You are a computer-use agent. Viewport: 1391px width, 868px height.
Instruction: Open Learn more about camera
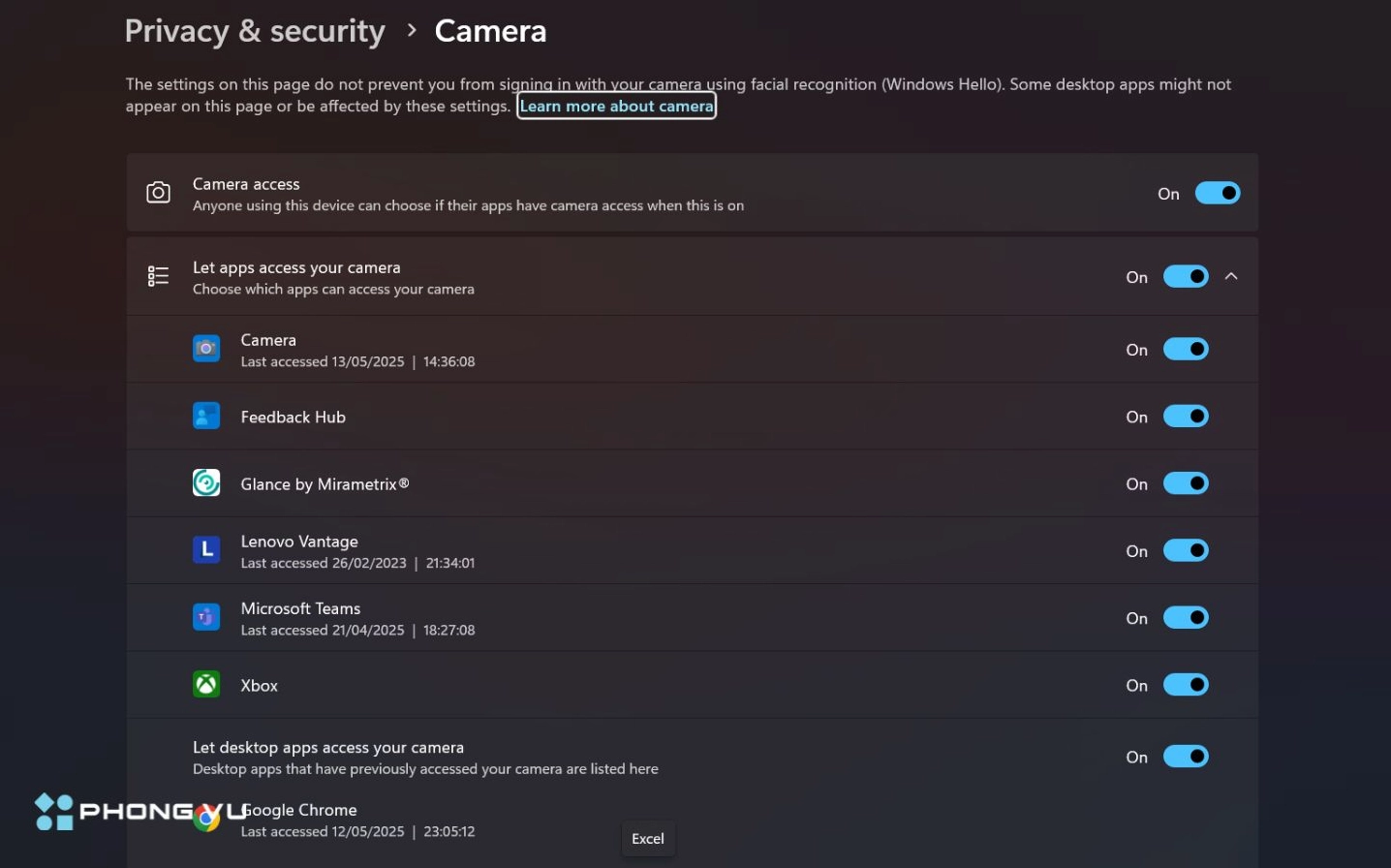pyautogui.click(x=616, y=106)
